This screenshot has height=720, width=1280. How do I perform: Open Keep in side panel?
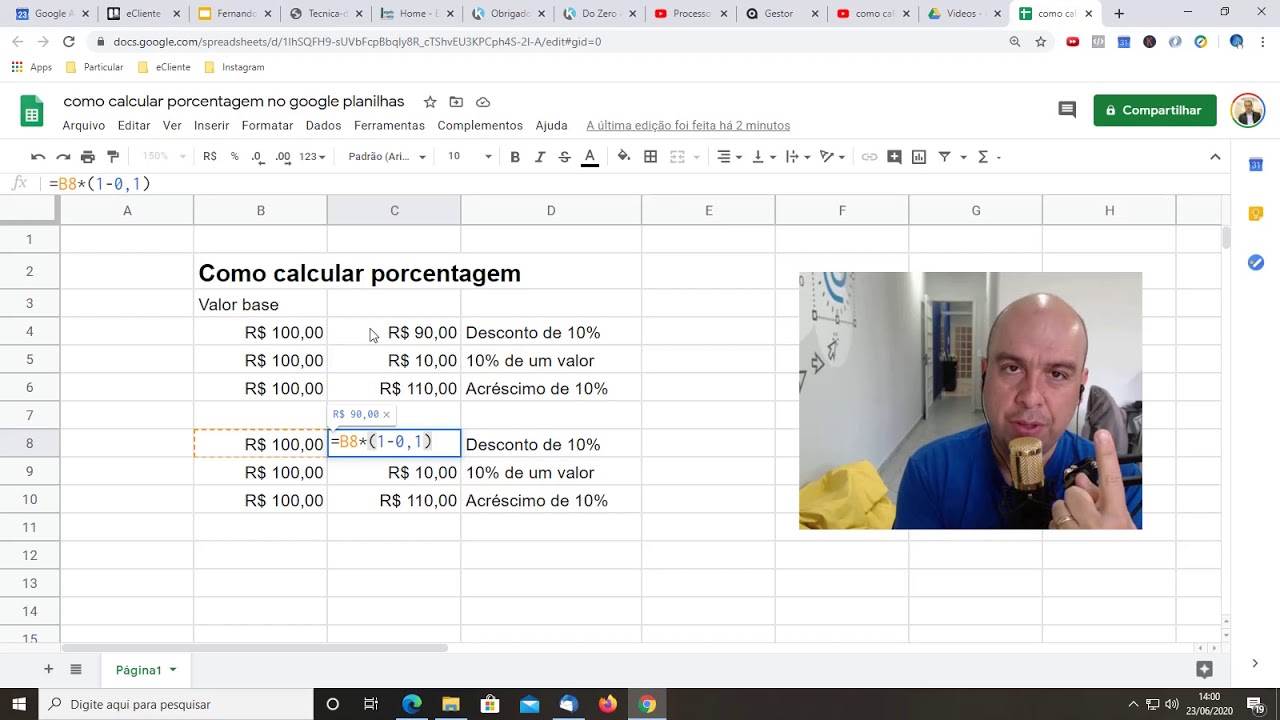1256,214
